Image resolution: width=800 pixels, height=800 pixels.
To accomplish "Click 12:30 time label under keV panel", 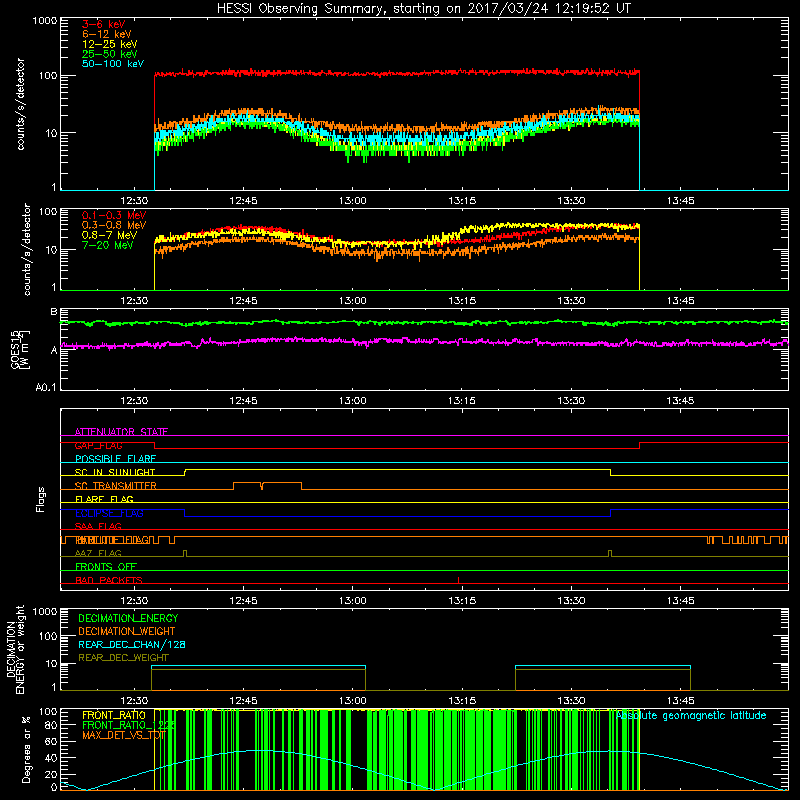I will (134, 201).
